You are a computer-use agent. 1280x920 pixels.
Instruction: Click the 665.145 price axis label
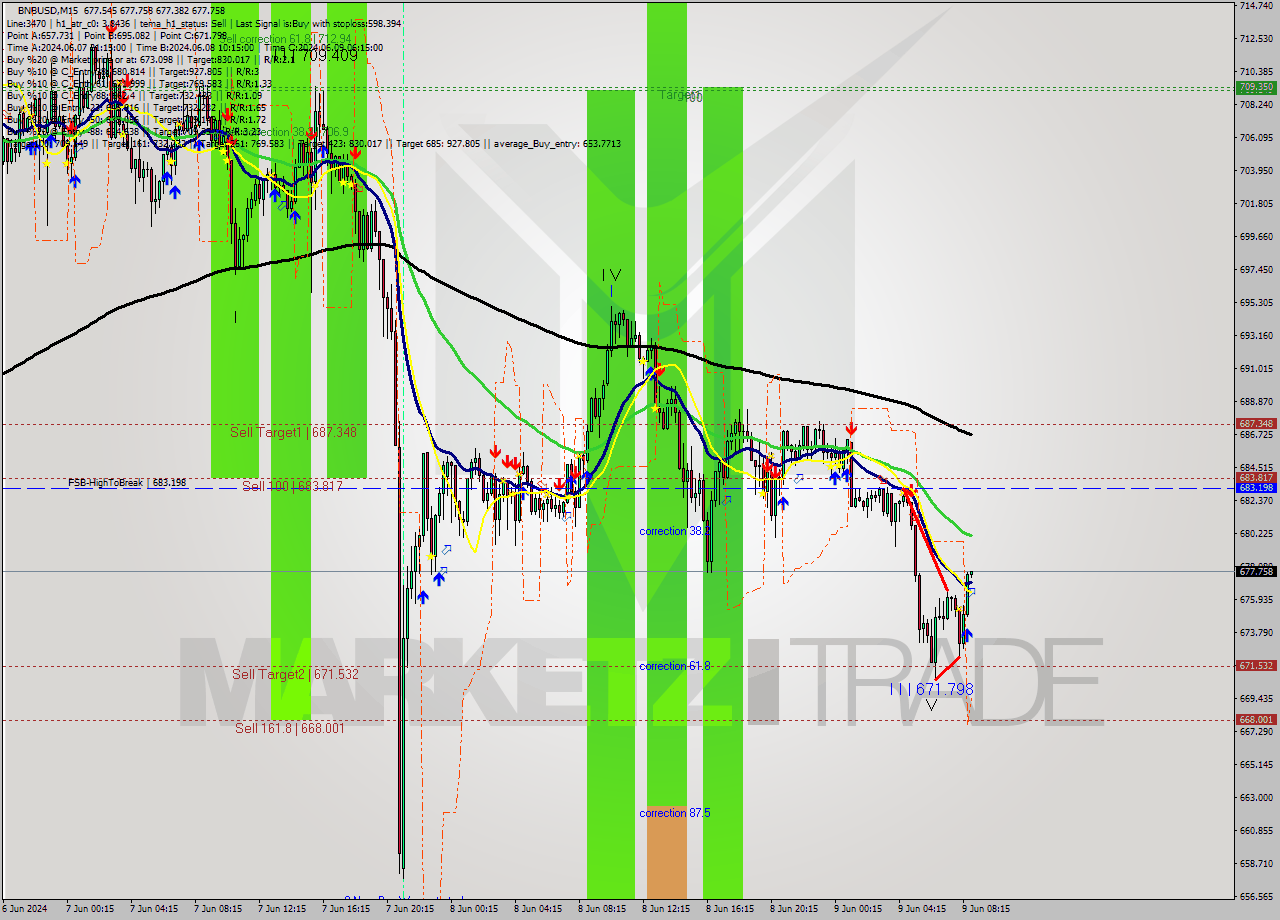click(x=1256, y=764)
